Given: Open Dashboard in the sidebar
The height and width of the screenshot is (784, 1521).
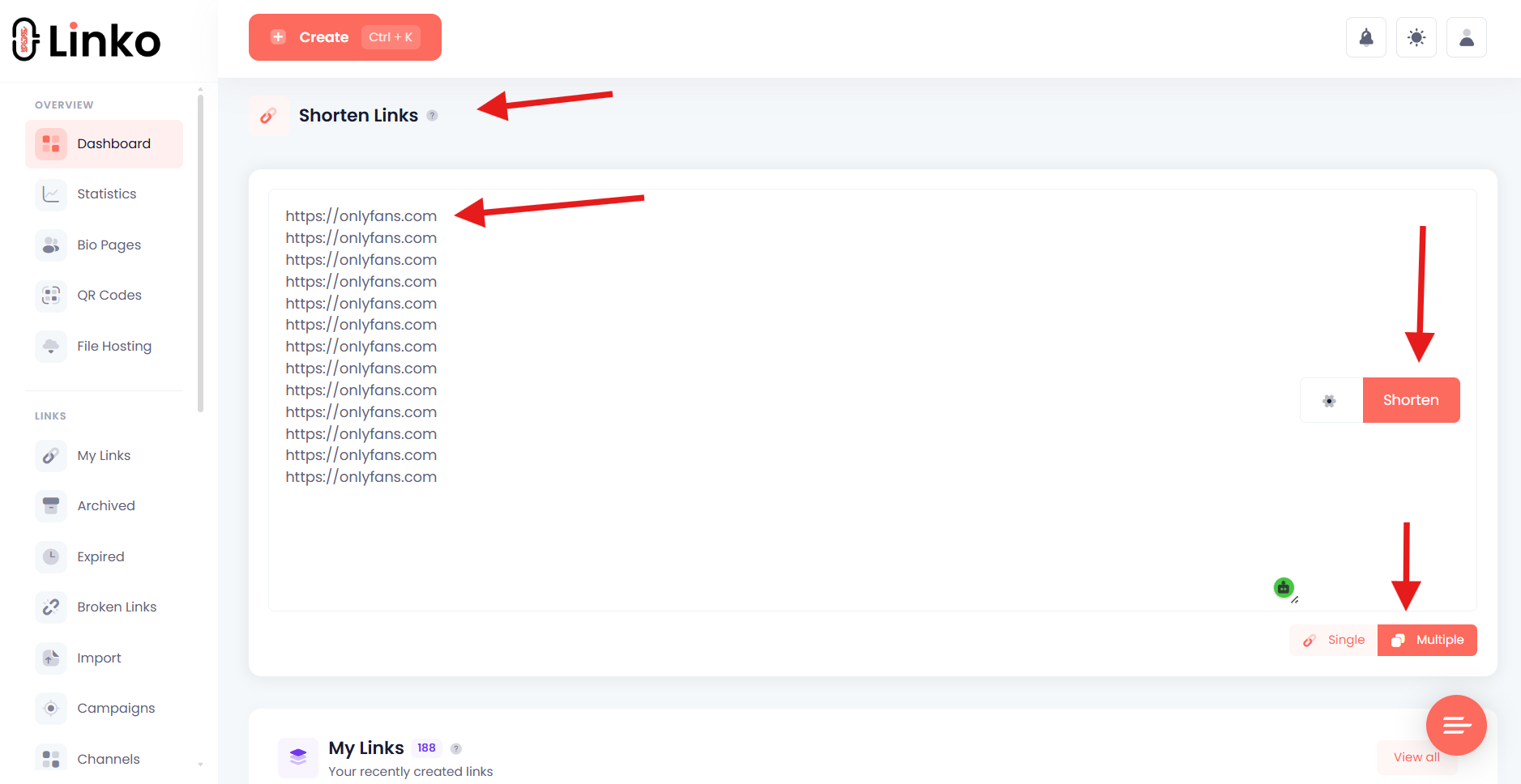Looking at the screenshot, I should pos(104,144).
